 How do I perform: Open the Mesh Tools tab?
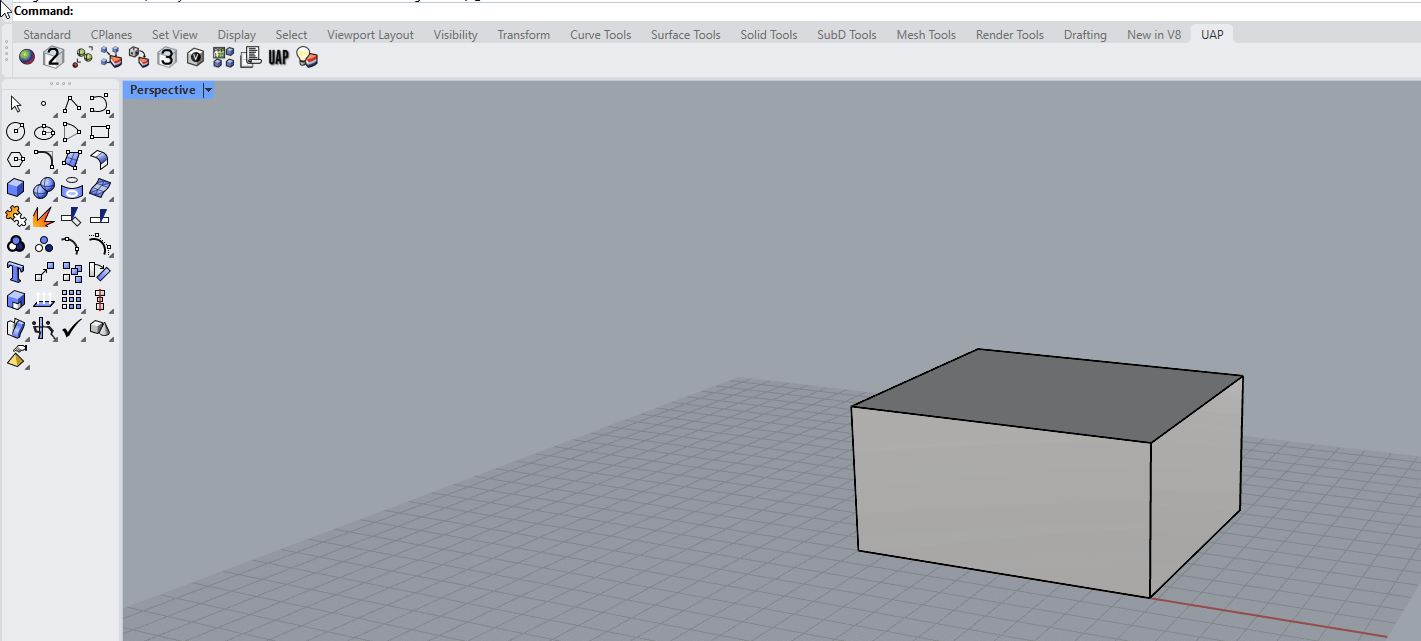pos(926,35)
